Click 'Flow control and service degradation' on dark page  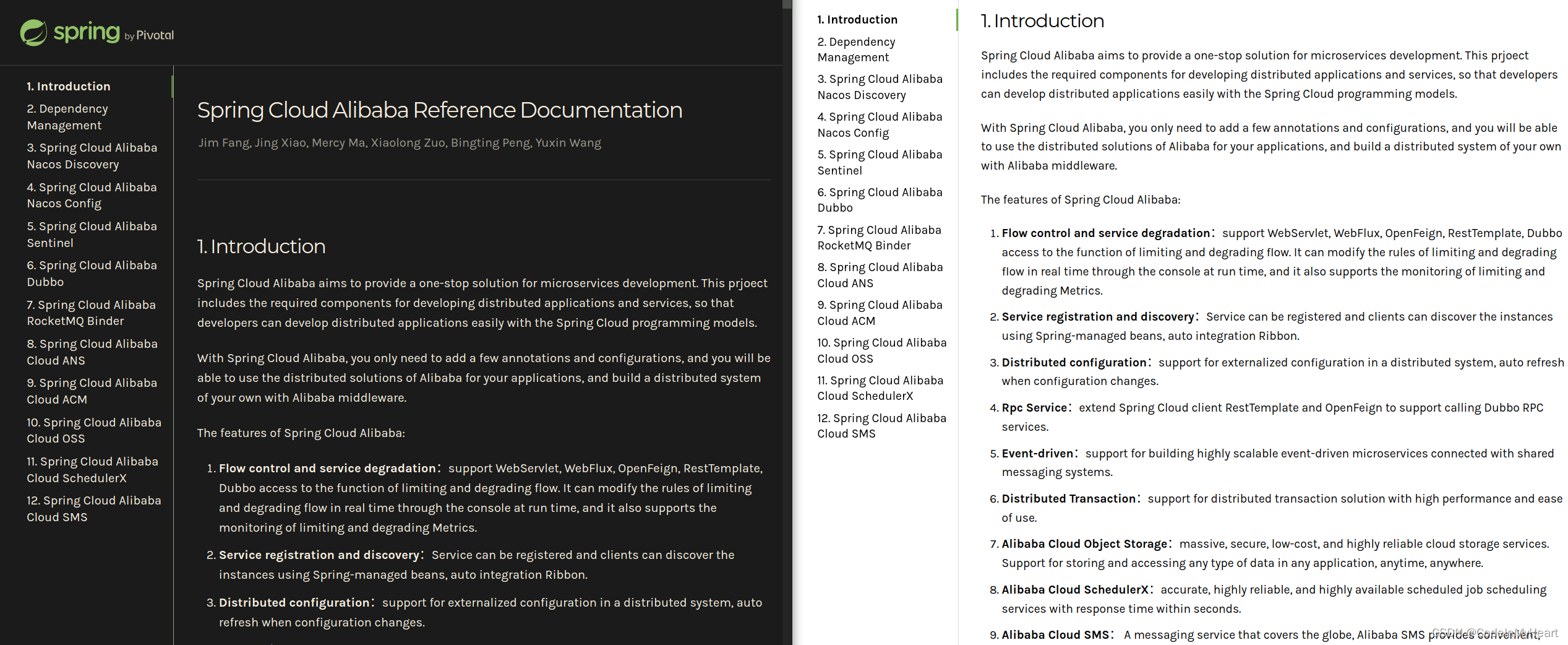pyautogui.click(x=327, y=469)
